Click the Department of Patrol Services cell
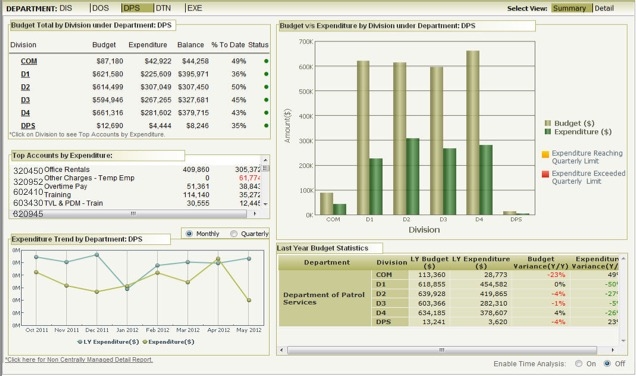The width and height of the screenshot is (636, 376). tap(324, 299)
